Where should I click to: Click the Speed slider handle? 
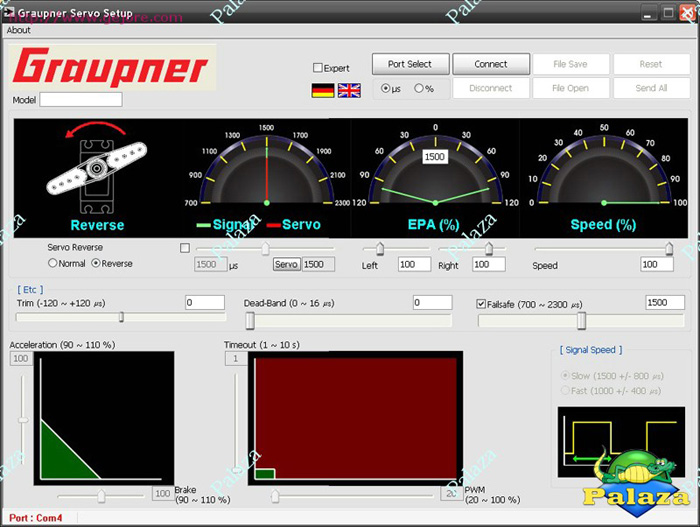(x=669, y=248)
